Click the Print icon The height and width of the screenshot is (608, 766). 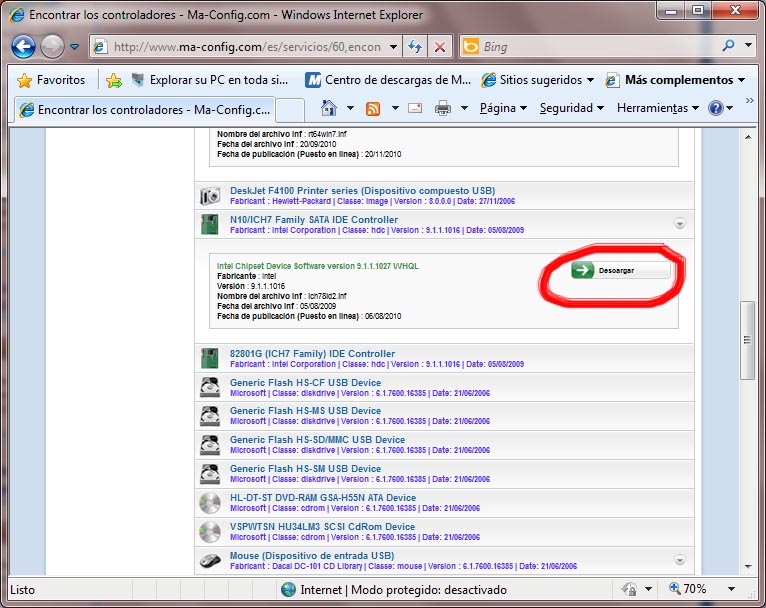[x=443, y=108]
